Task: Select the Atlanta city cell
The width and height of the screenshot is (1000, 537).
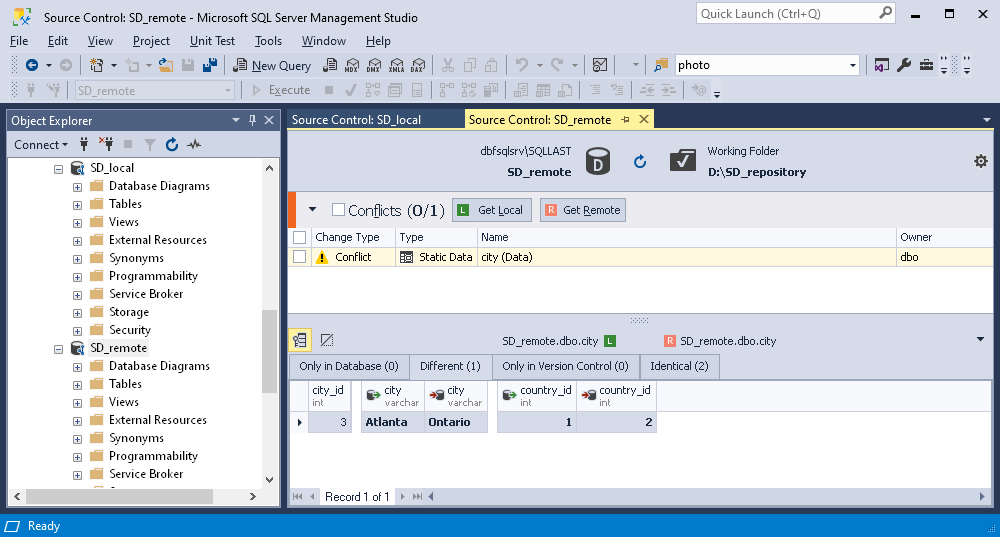Action: click(393, 422)
